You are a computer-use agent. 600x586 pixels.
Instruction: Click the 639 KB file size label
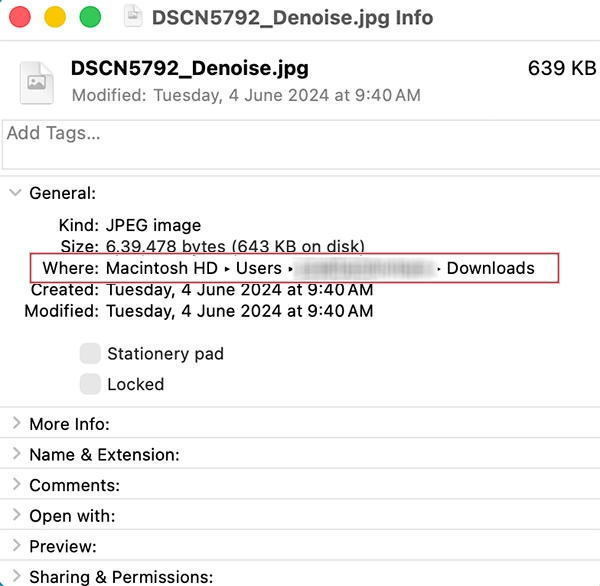(x=562, y=68)
